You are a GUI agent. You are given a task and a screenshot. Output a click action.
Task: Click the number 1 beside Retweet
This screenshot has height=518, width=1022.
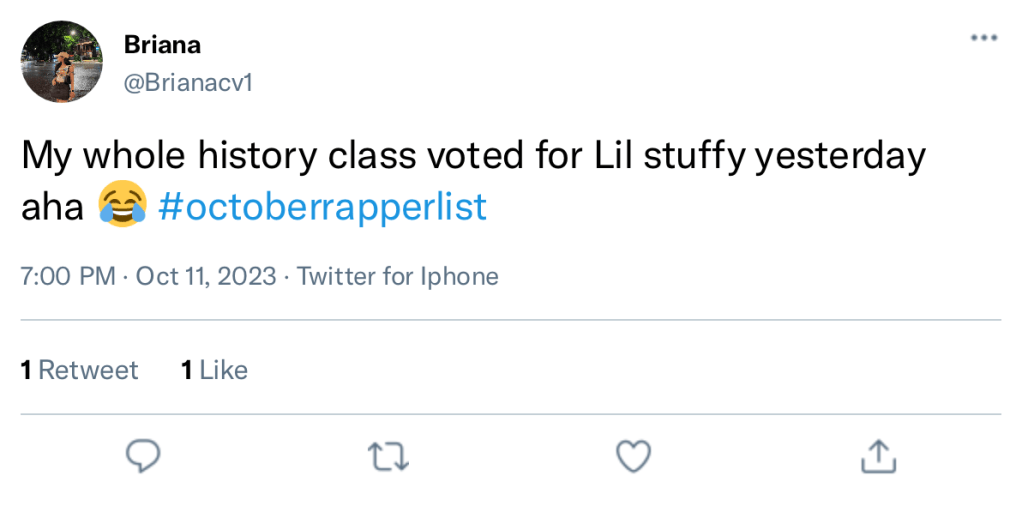click(26, 370)
